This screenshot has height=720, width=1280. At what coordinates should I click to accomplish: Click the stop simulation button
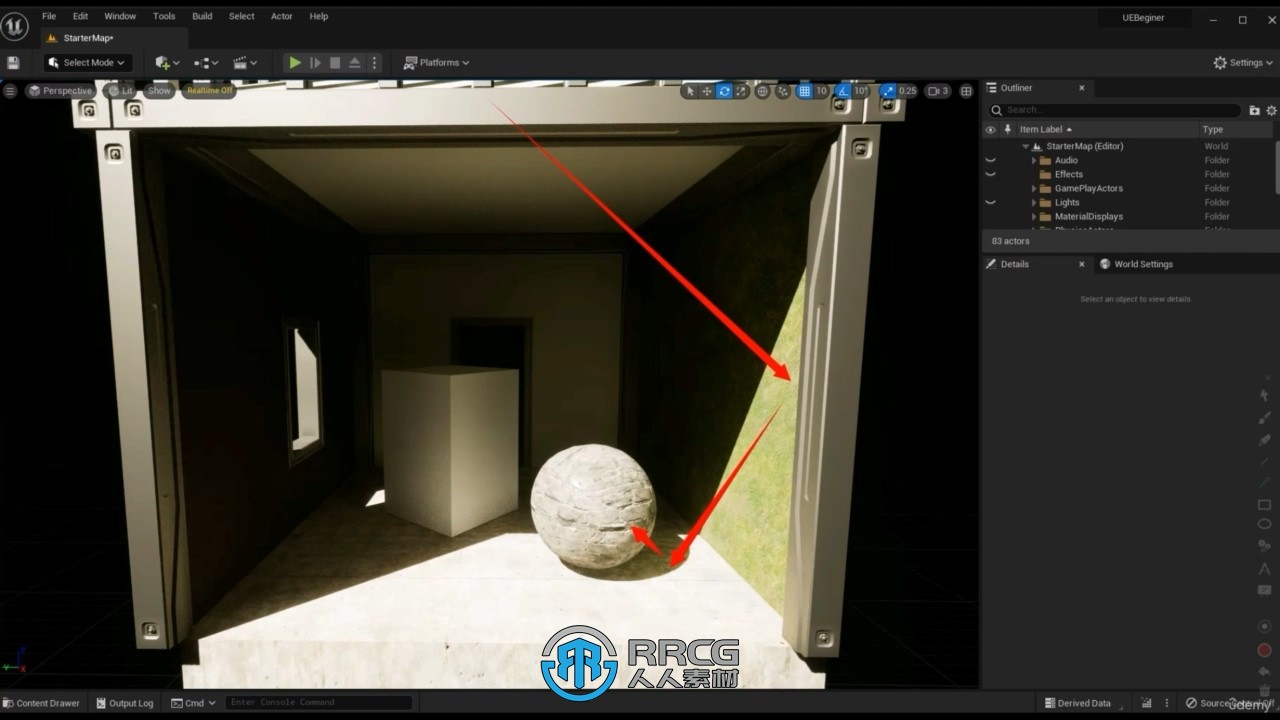(335, 63)
